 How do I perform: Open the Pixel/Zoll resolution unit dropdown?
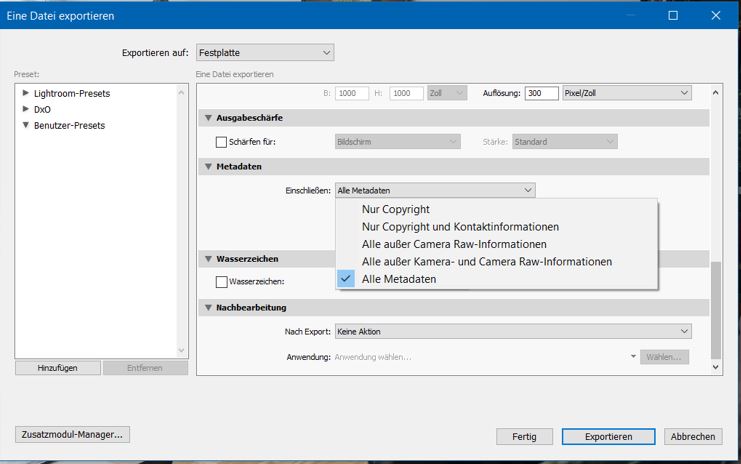click(626, 92)
